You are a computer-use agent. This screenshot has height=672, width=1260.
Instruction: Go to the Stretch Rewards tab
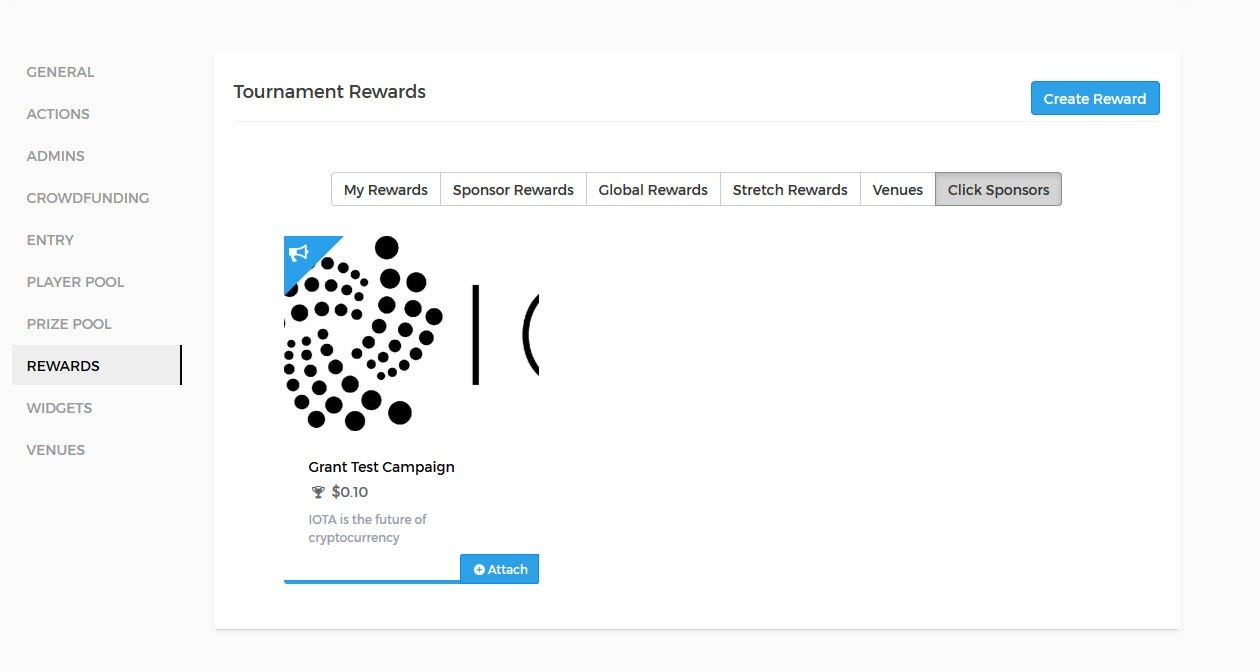point(790,189)
